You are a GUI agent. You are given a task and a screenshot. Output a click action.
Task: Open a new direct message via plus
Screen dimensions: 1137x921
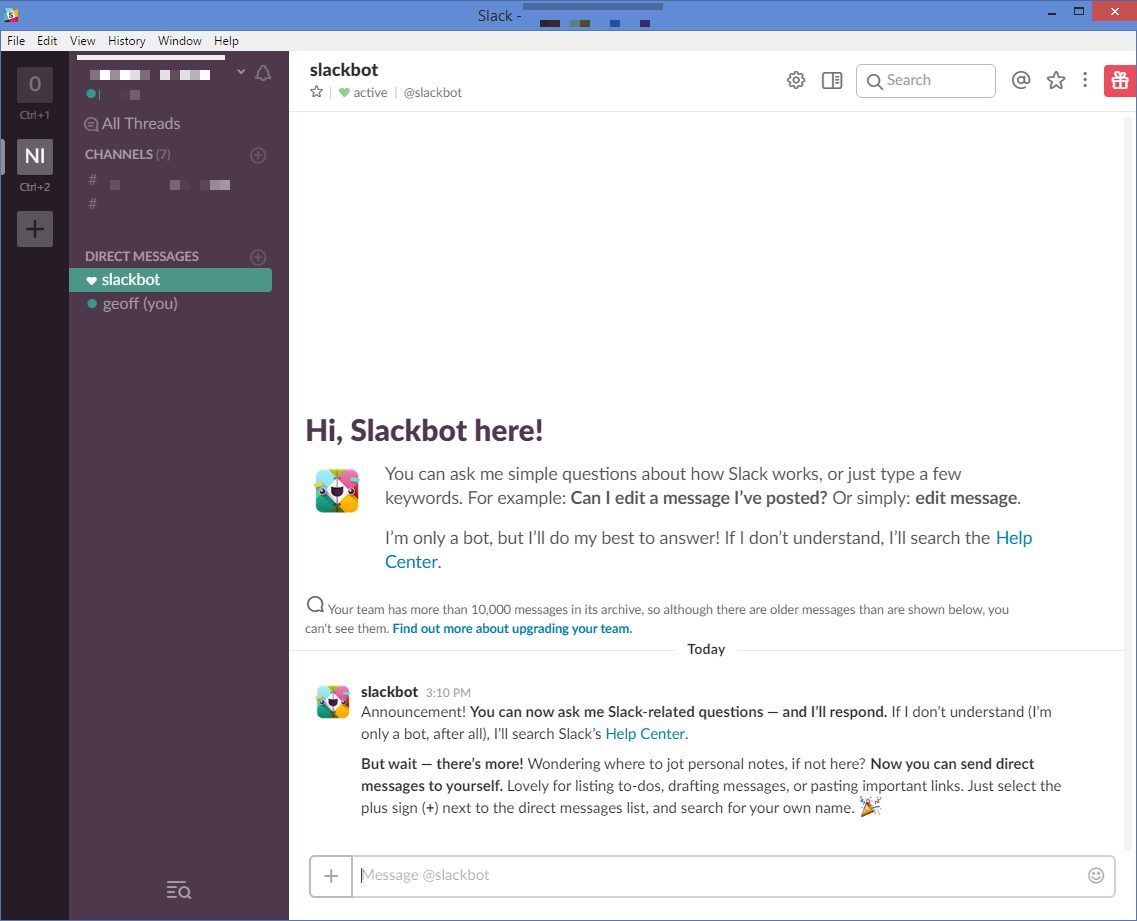[258, 257]
